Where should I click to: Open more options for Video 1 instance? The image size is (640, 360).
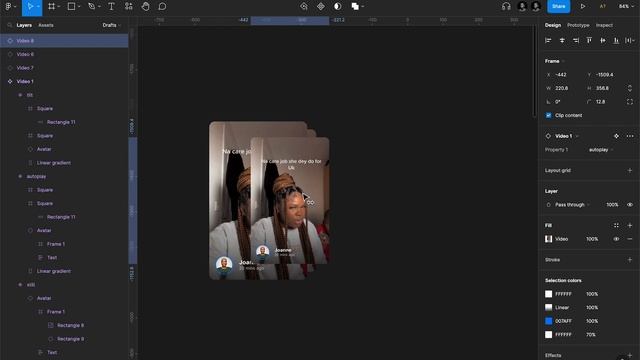click(630, 136)
